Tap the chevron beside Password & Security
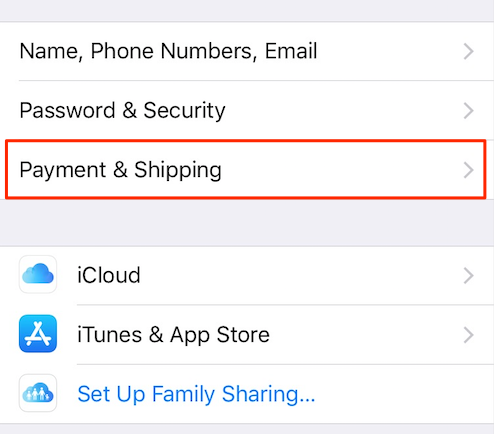The image size is (494, 434). click(x=469, y=111)
